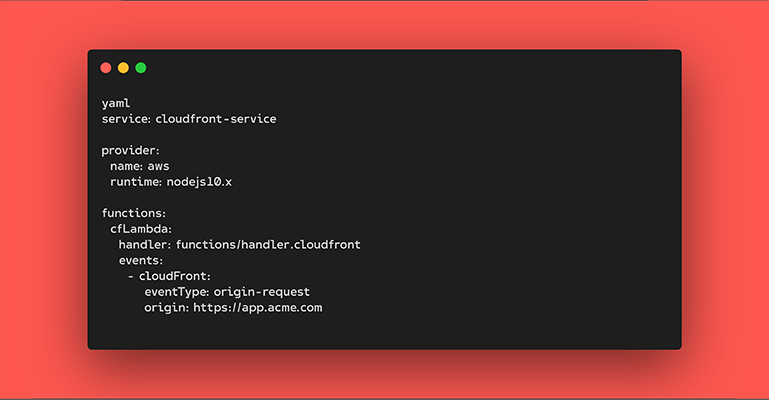769x400 pixels.
Task: Click the green maximize dot
Action: click(x=141, y=68)
